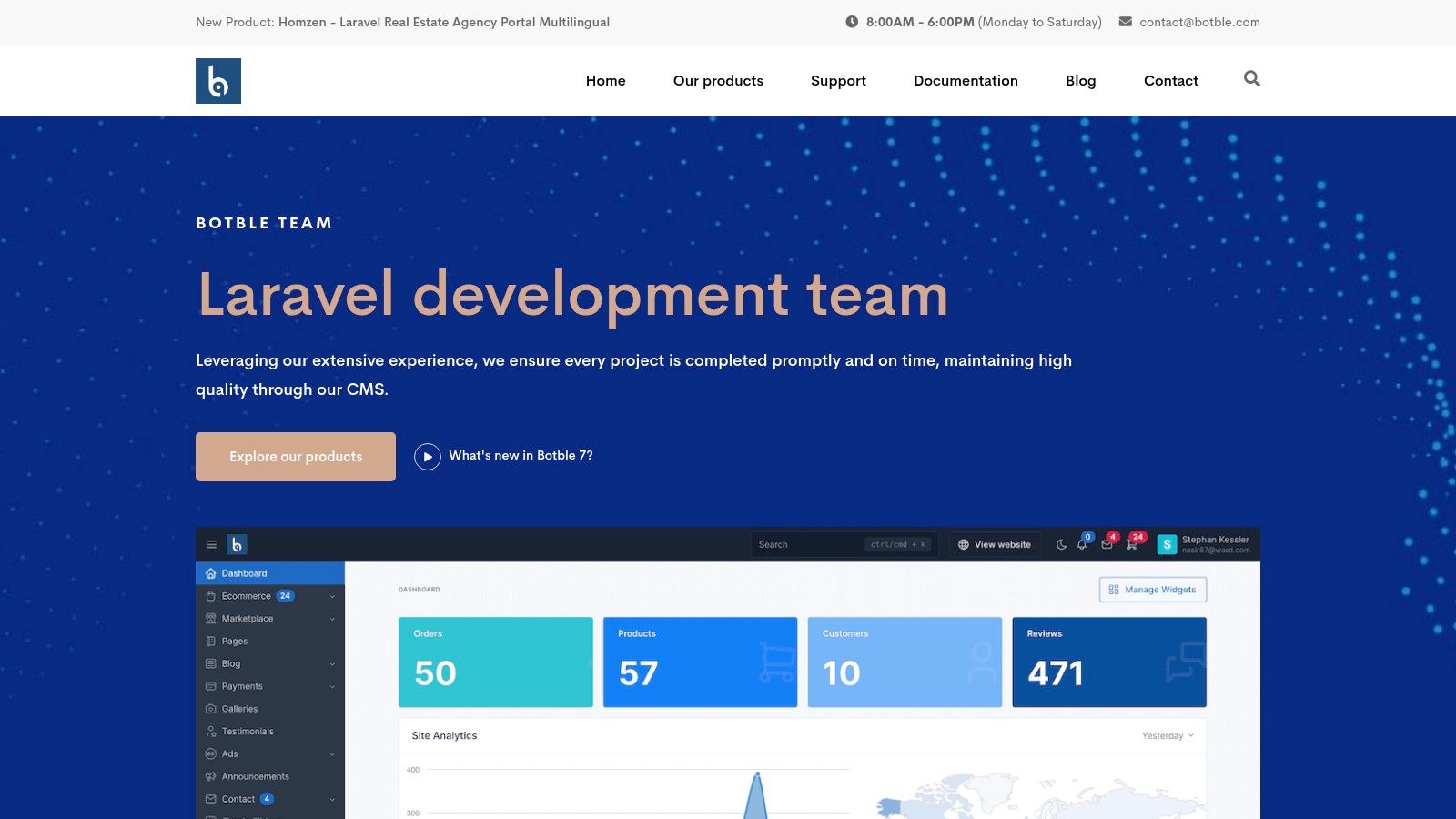The width and height of the screenshot is (1456, 819).
Task: Go to Home in the top navigation
Action: (606, 81)
